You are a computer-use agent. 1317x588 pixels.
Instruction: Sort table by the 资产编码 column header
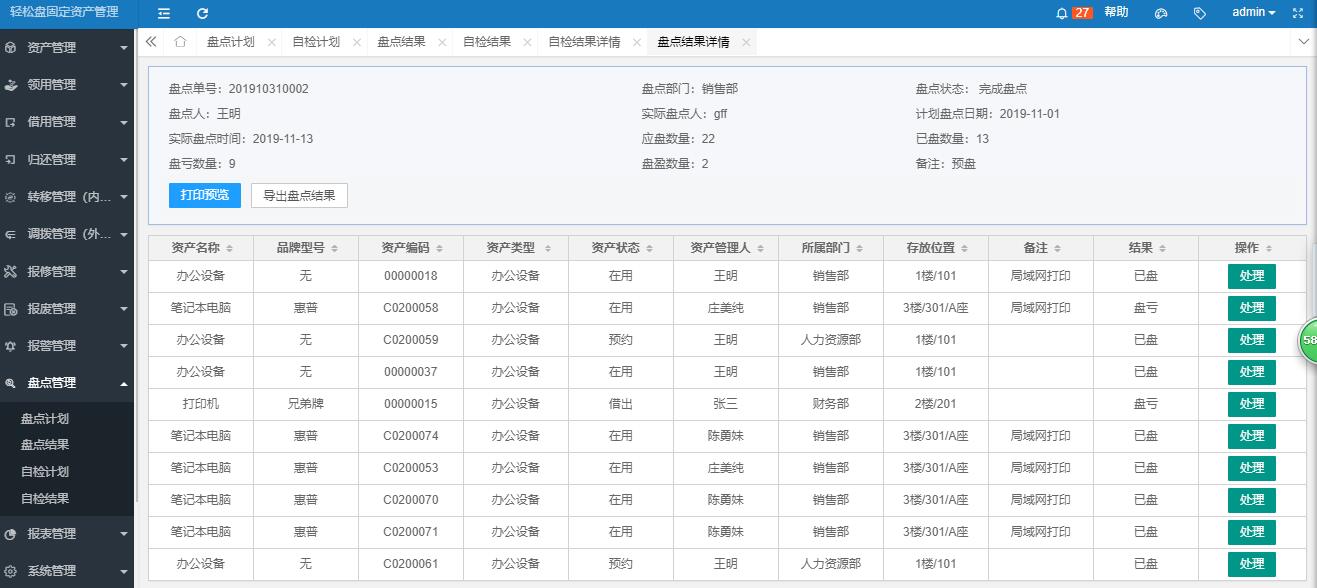(x=410, y=248)
